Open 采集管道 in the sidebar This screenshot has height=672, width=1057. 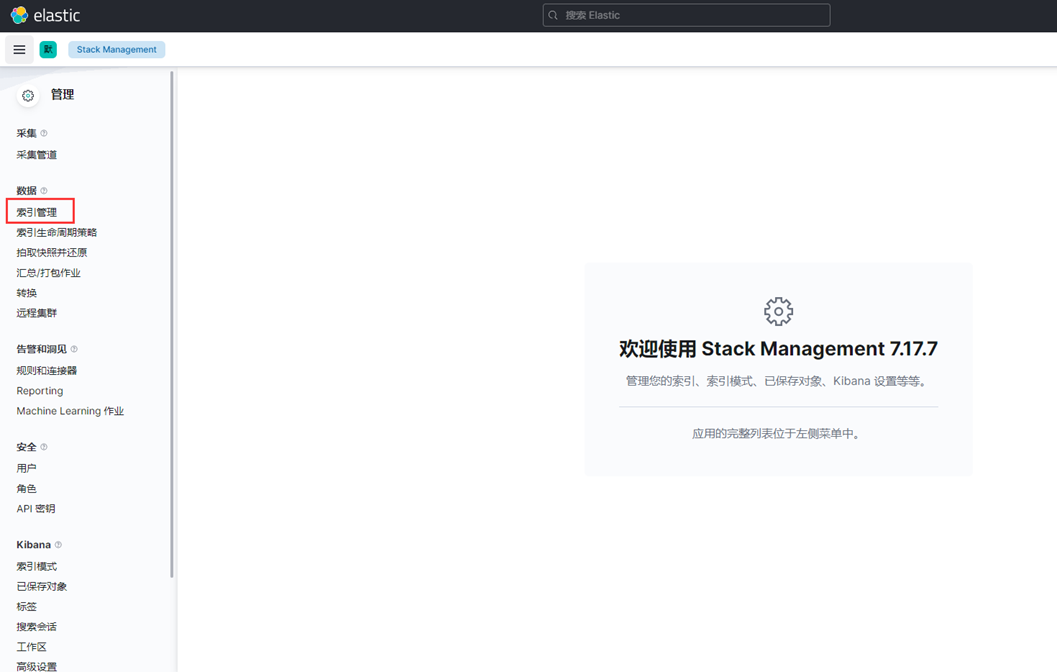click(36, 155)
